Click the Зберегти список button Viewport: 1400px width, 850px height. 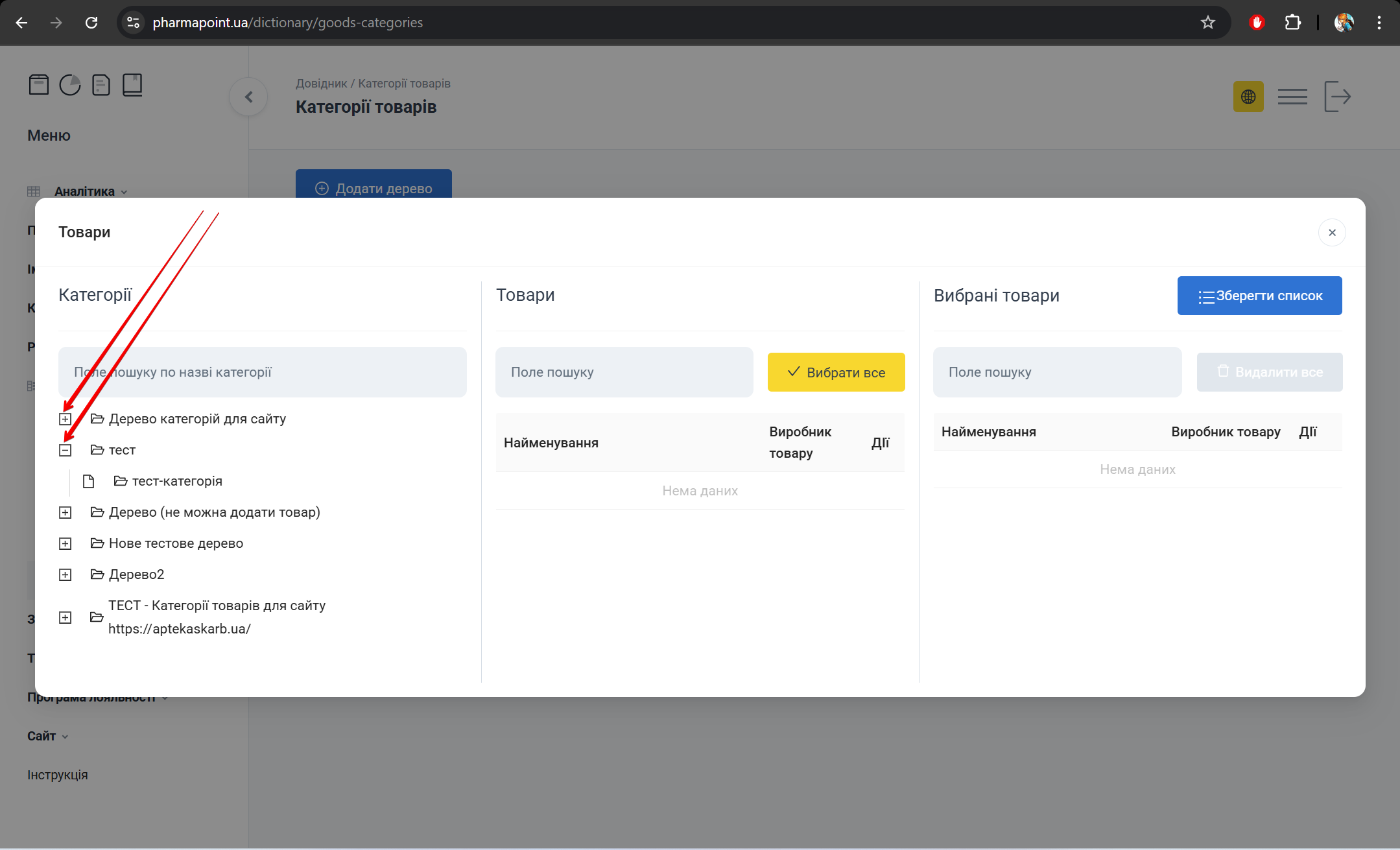[1259, 296]
